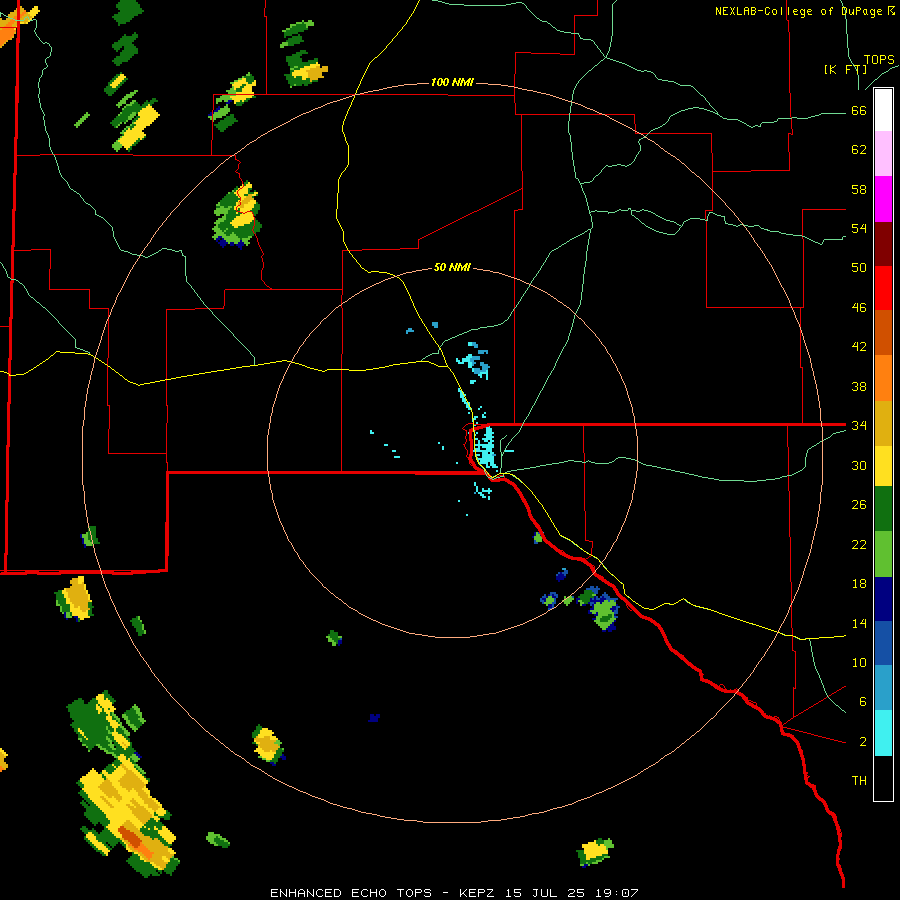Click the TOPS legend heading
The height and width of the screenshot is (900, 900).
(879, 59)
